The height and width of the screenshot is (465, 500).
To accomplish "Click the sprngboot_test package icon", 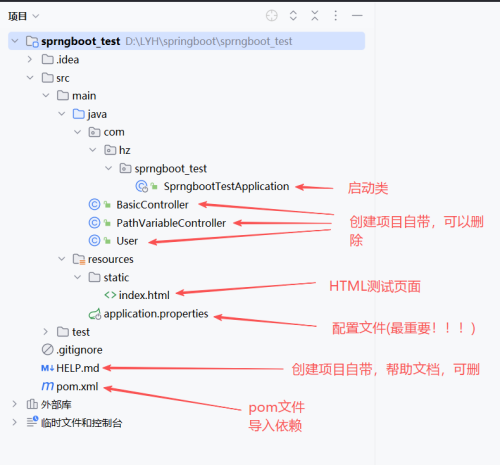I will click(x=125, y=168).
